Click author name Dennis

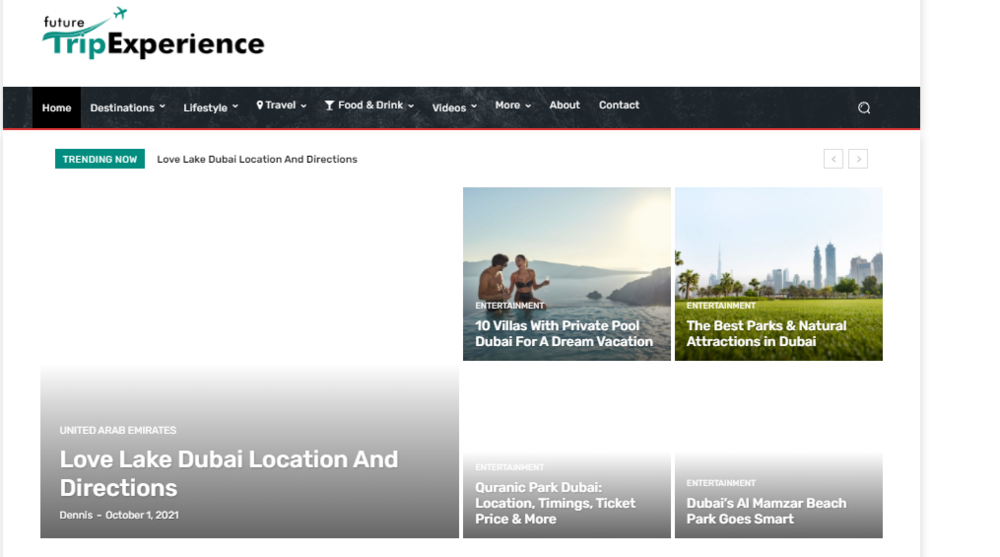[x=76, y=515]
